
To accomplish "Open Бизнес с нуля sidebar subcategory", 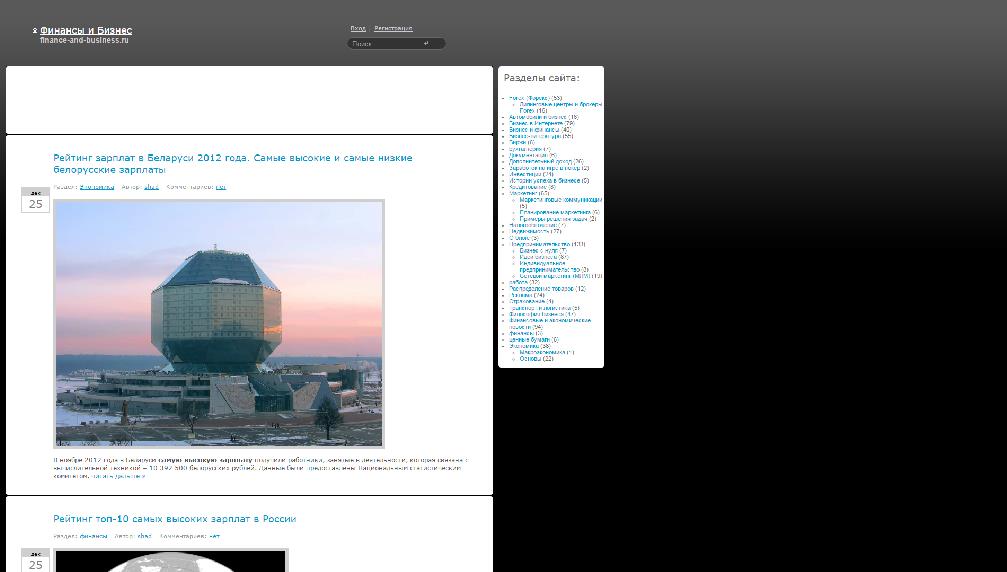I will tap(539, 250).
